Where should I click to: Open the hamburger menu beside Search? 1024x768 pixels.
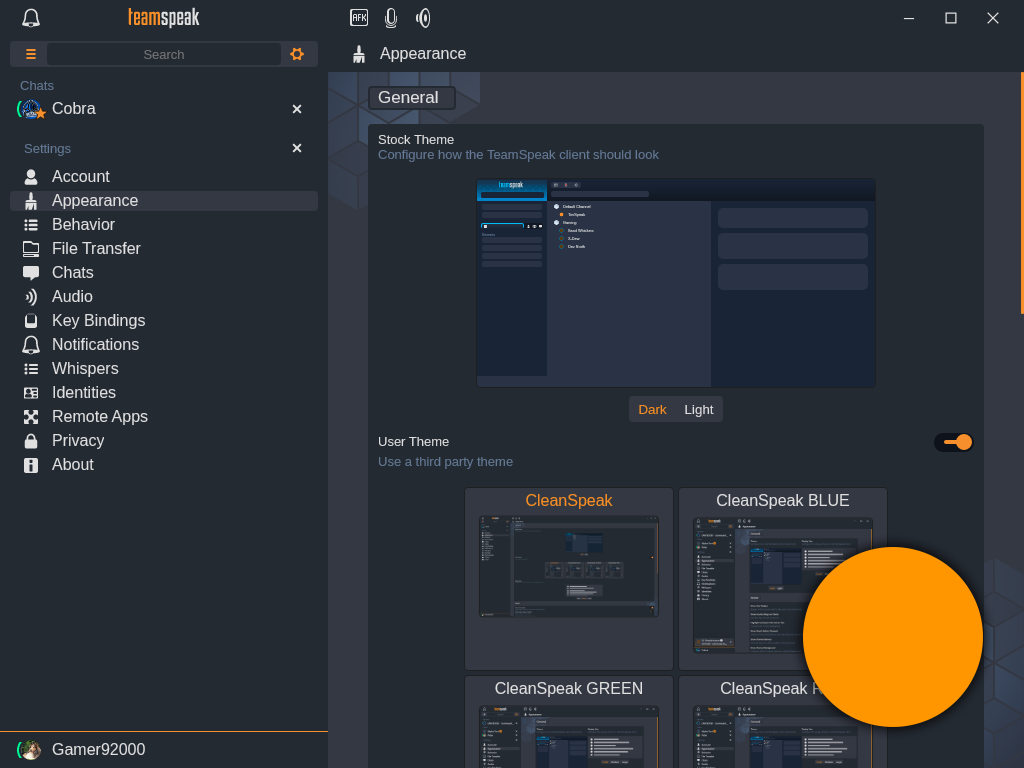tap(30, 54)
